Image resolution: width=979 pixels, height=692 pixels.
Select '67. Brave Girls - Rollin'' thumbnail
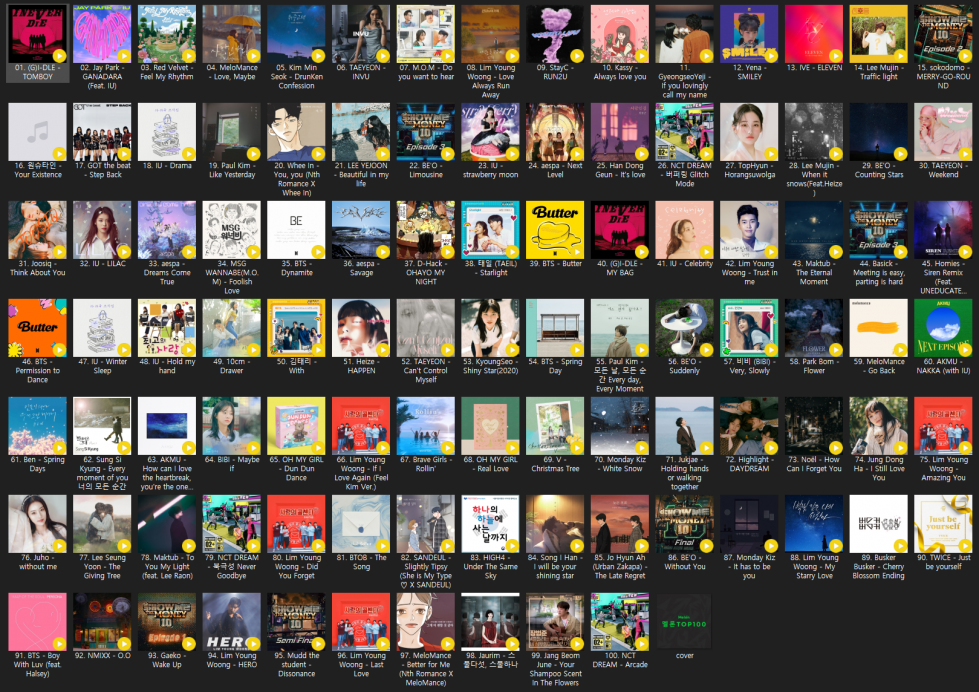coord(426,426)
